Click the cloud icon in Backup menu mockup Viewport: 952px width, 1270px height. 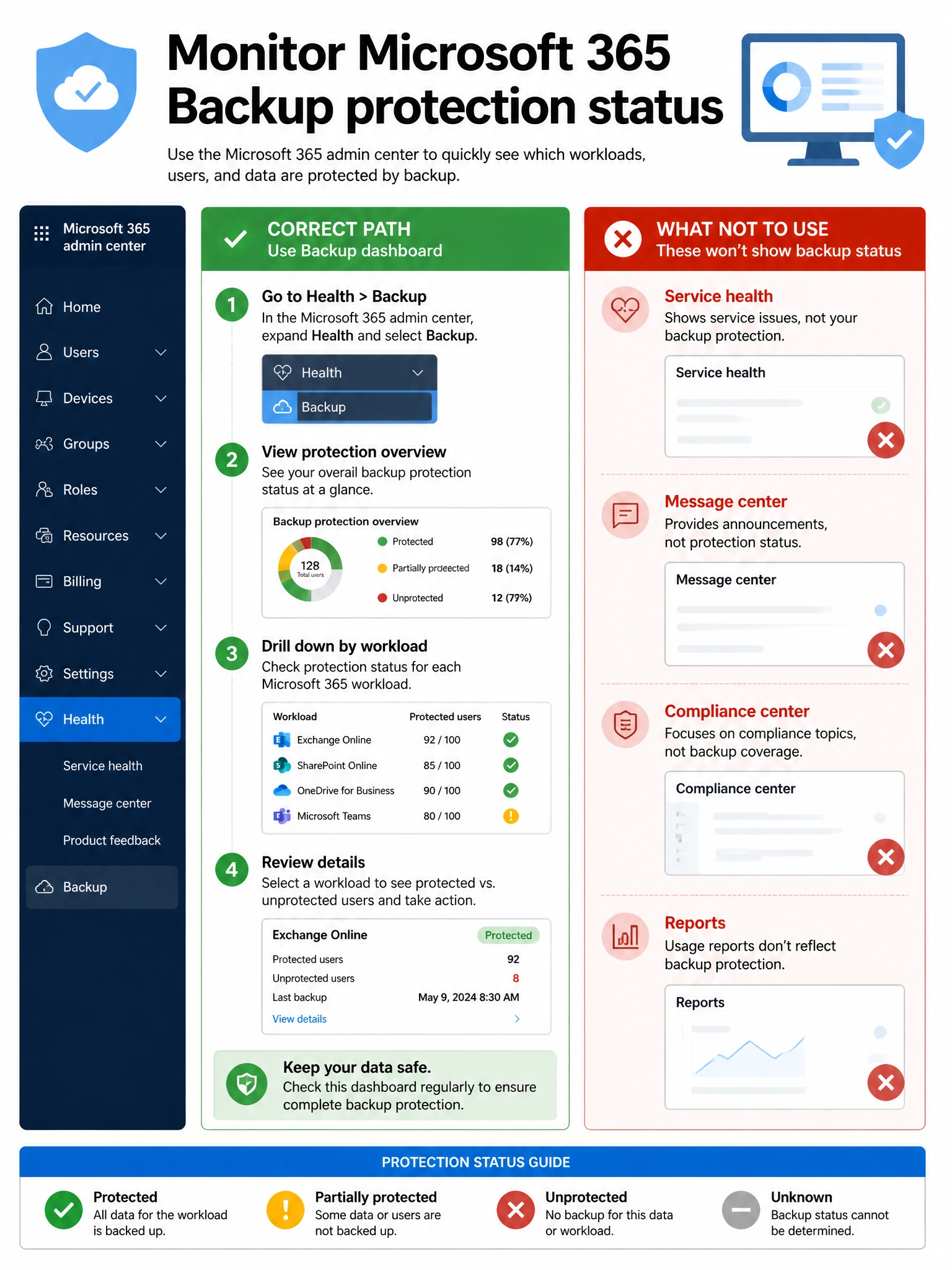tap(283, 407)
